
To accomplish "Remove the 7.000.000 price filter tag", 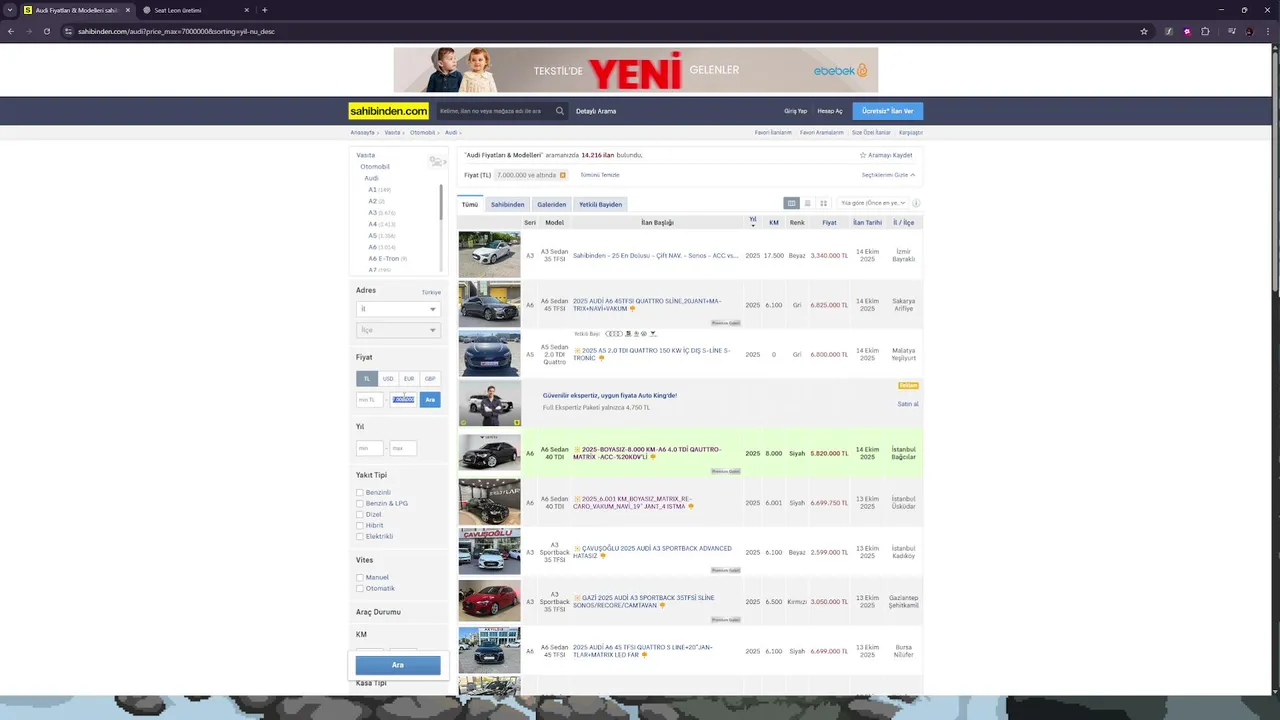I will [562, 175].
